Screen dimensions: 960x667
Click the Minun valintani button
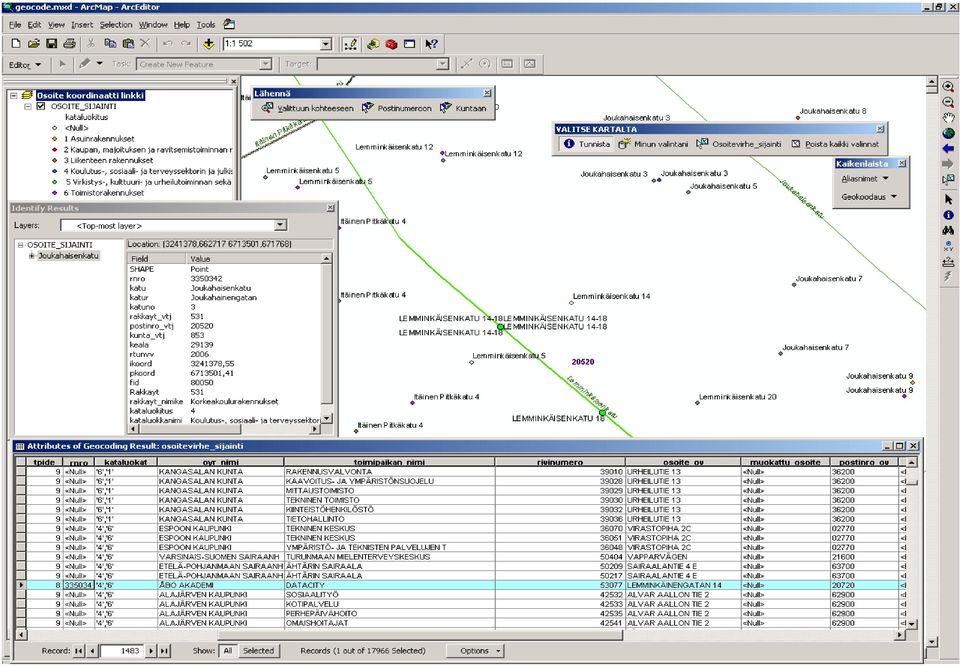[x=653, y=144]
